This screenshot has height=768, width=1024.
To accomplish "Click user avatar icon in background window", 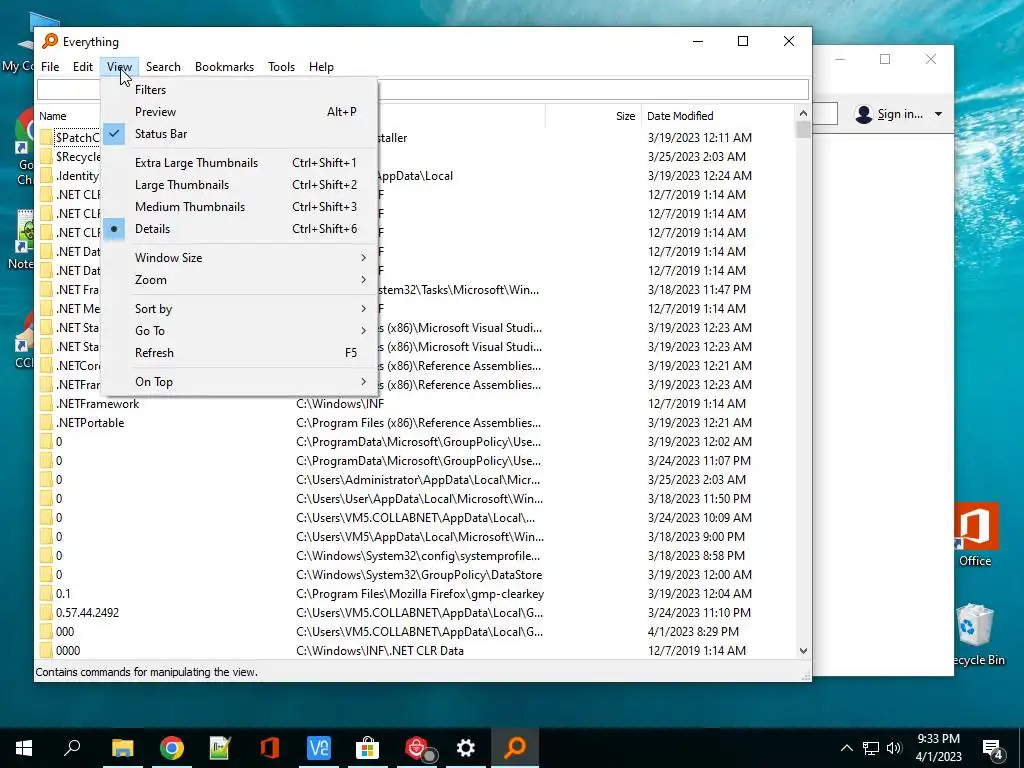I will pyautogui.click(x=863, y=114).
